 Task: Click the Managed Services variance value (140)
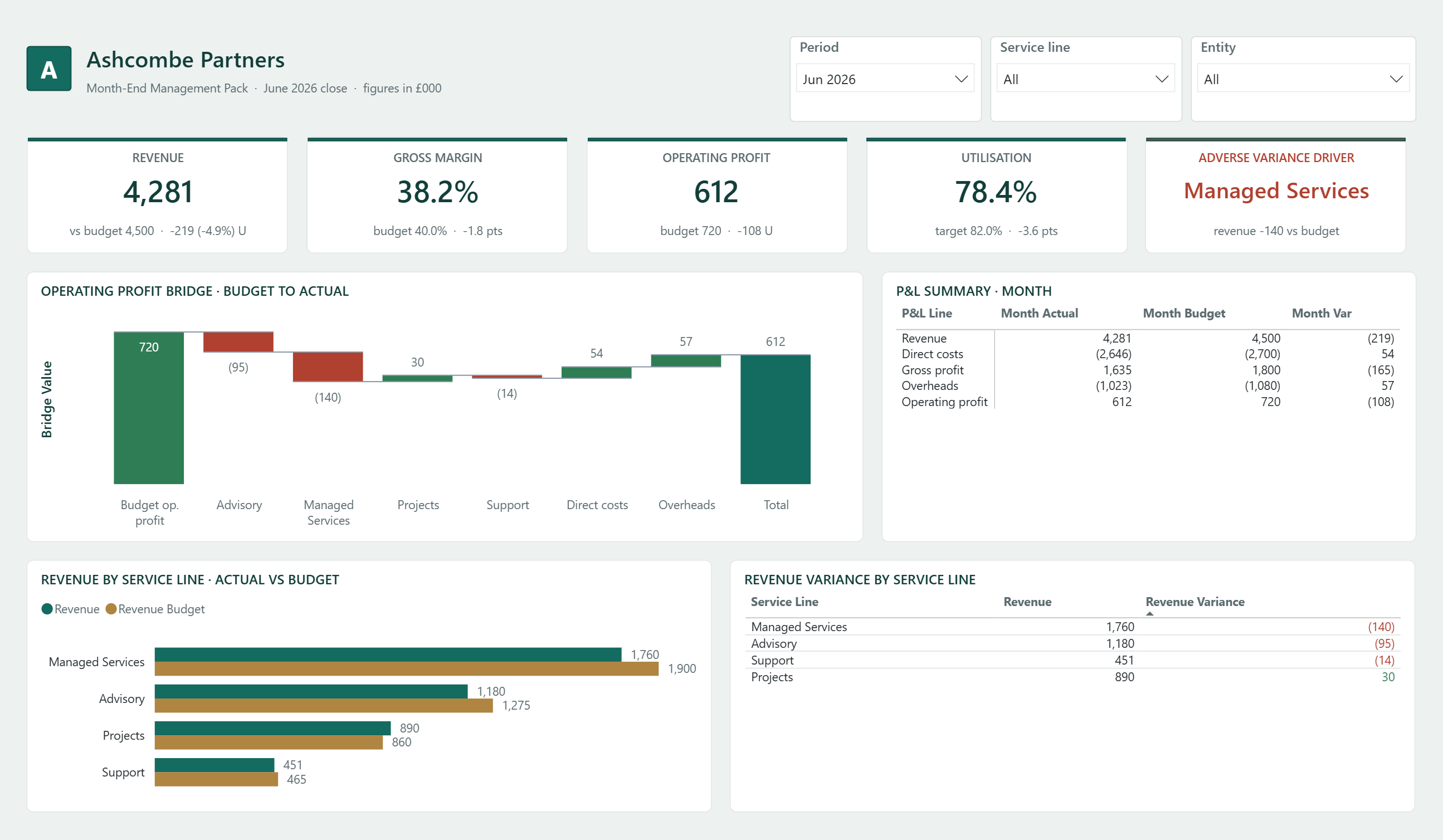[1381, 627]
